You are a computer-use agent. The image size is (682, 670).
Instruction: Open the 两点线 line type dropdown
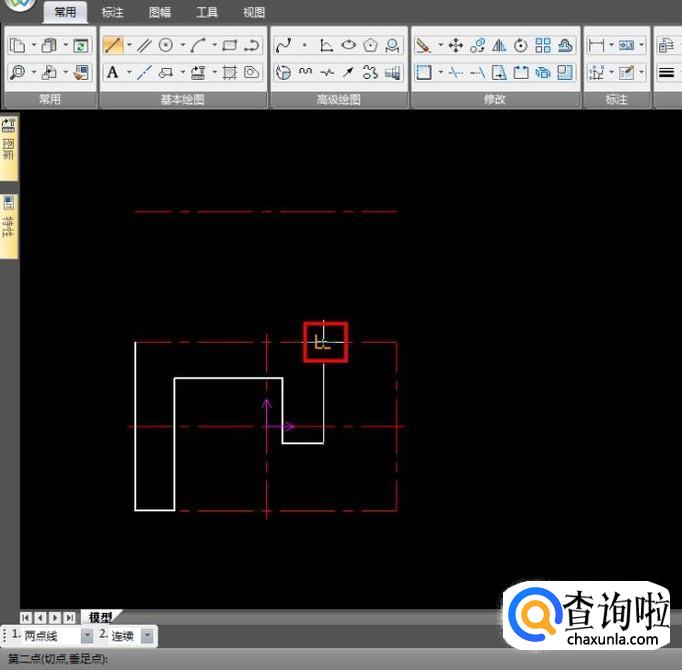click(x=87, y=636)
